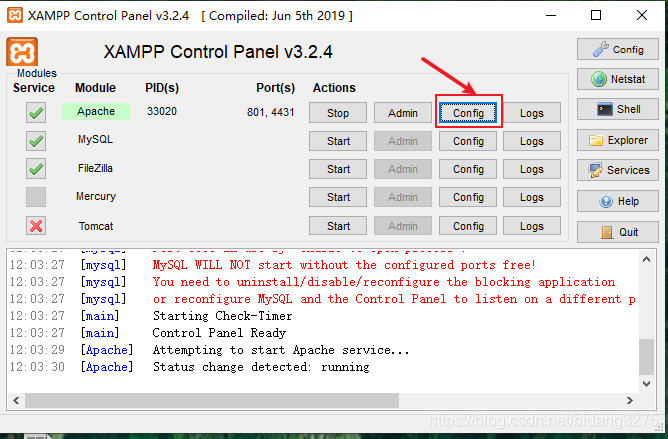
Task: Click 'Attempting to start Apache service' log line
Action: (281, 350)
